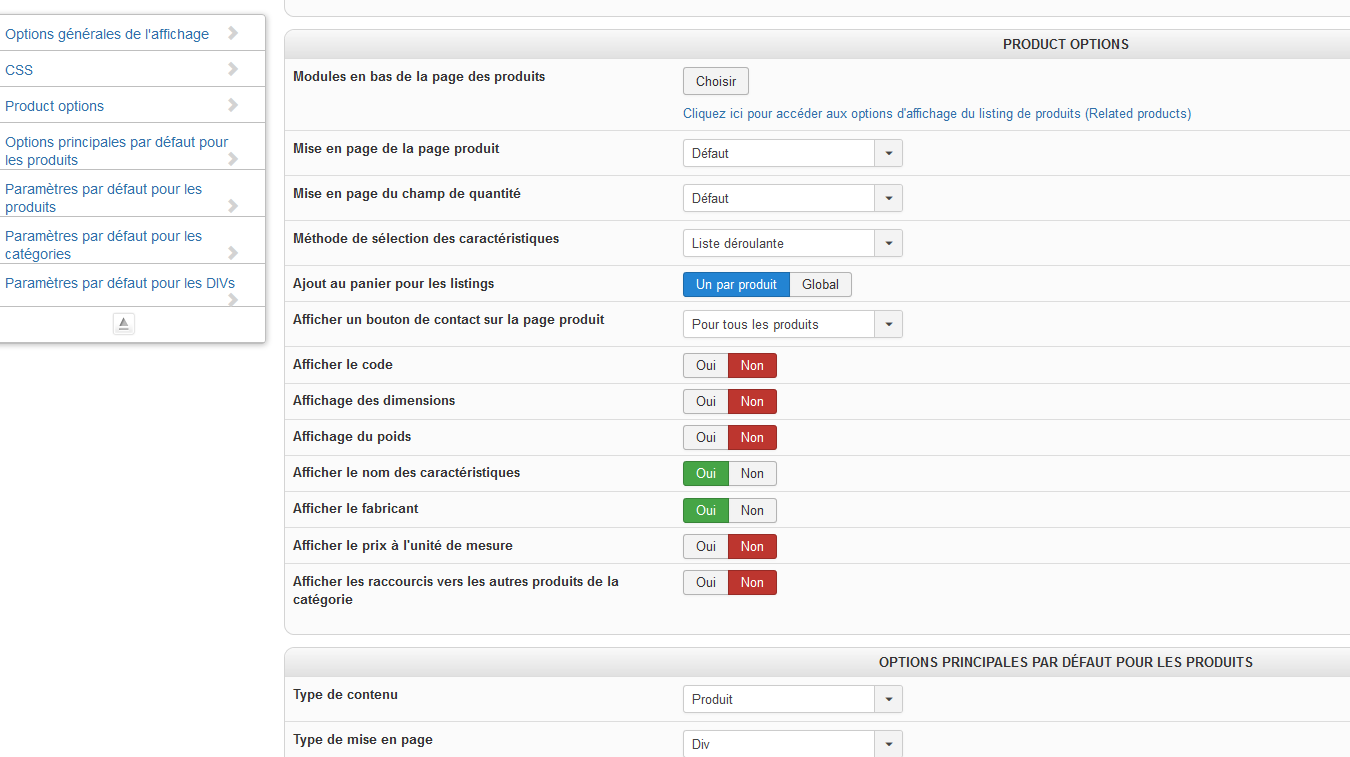The height and width of the screenshot is (757, 1350).
Task: Click chevron icon beside Options générales de l'affichage
Action: click(x=233, y=33)
